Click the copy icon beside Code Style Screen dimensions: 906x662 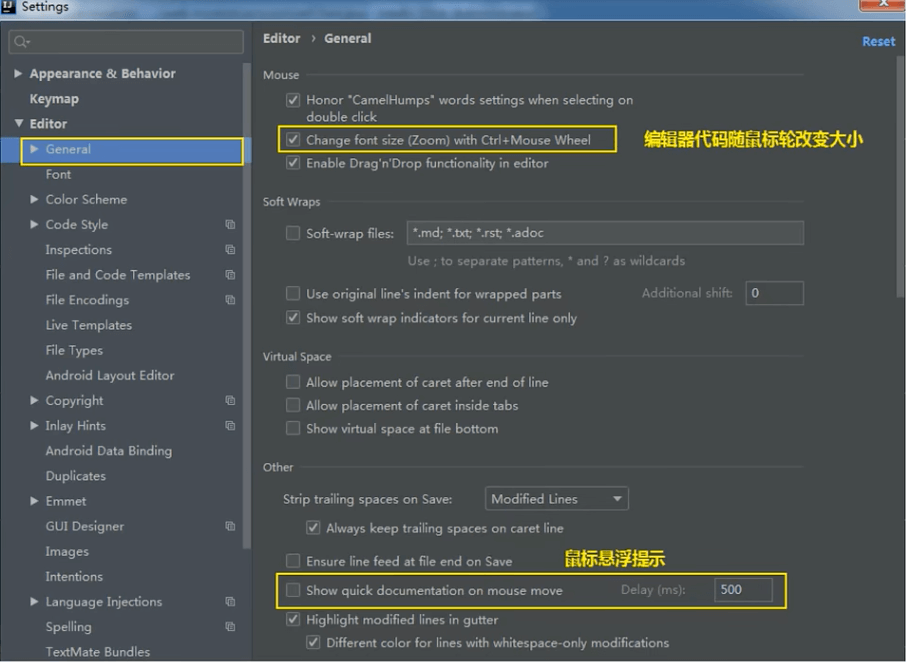[230, 225]
